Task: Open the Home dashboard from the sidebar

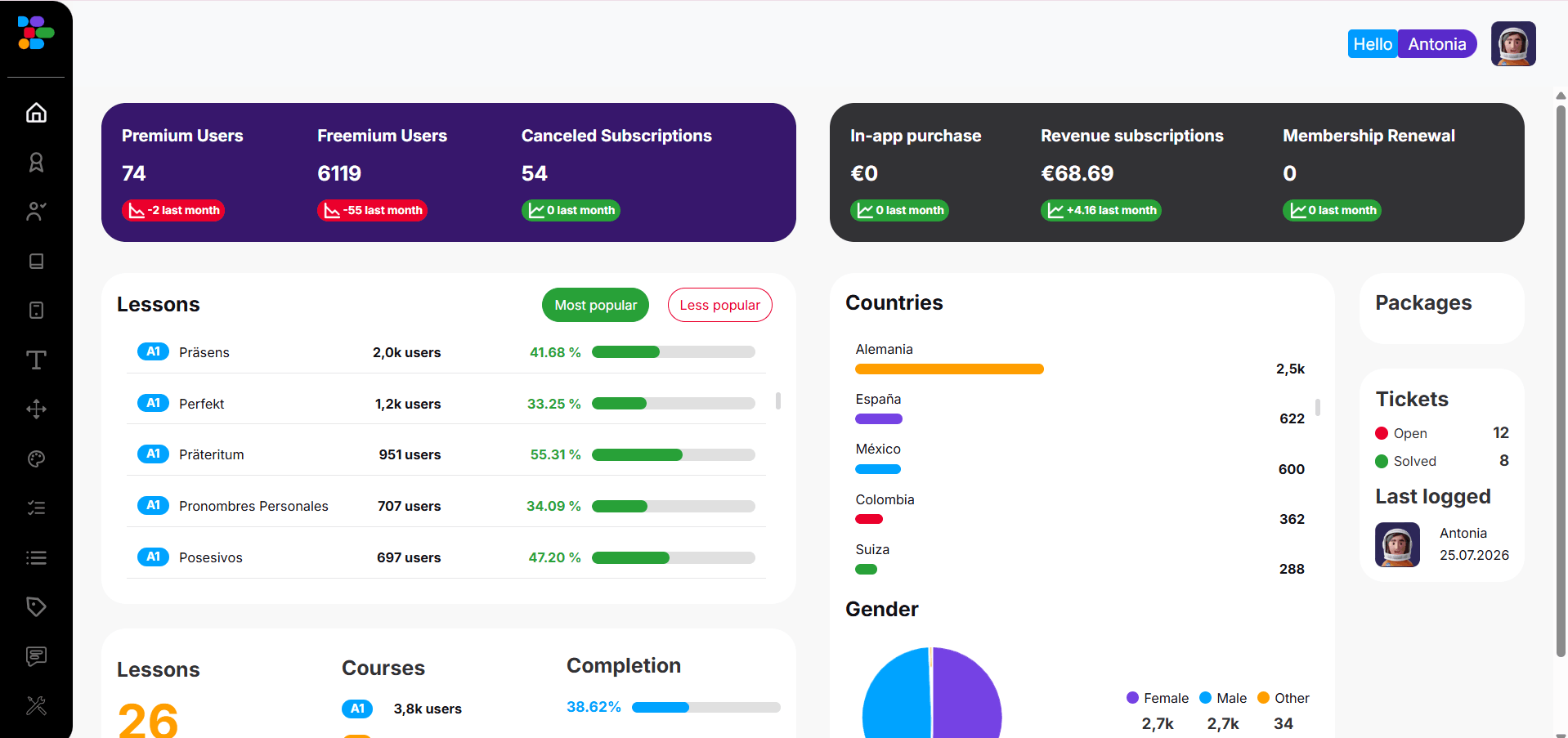Action: [36, 112]
